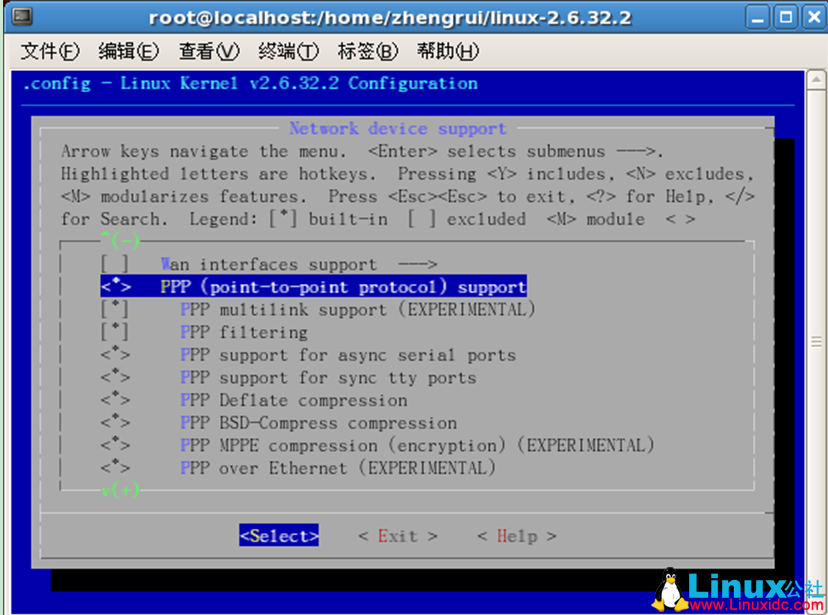
Task: Select 'PPP support for sync tty ports' text
Action: (x=328, y=377)
